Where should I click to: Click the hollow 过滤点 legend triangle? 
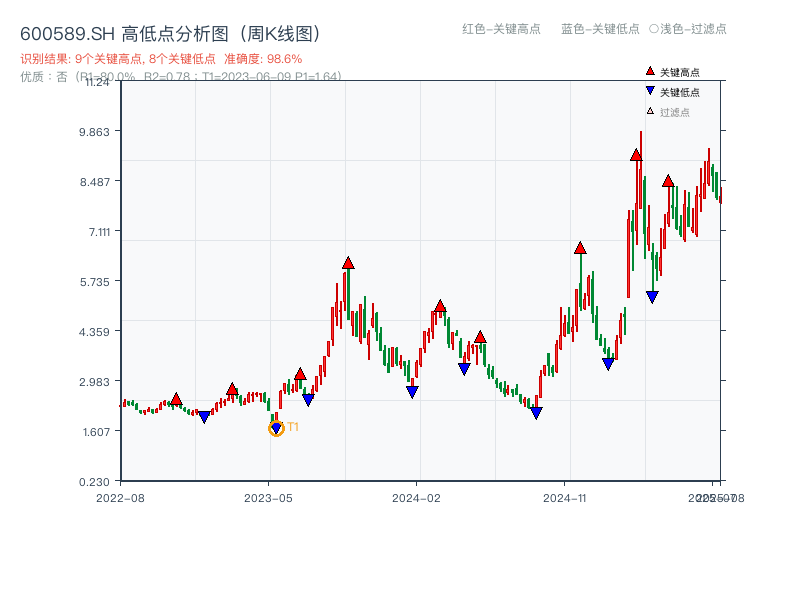[x=650, y=111]
